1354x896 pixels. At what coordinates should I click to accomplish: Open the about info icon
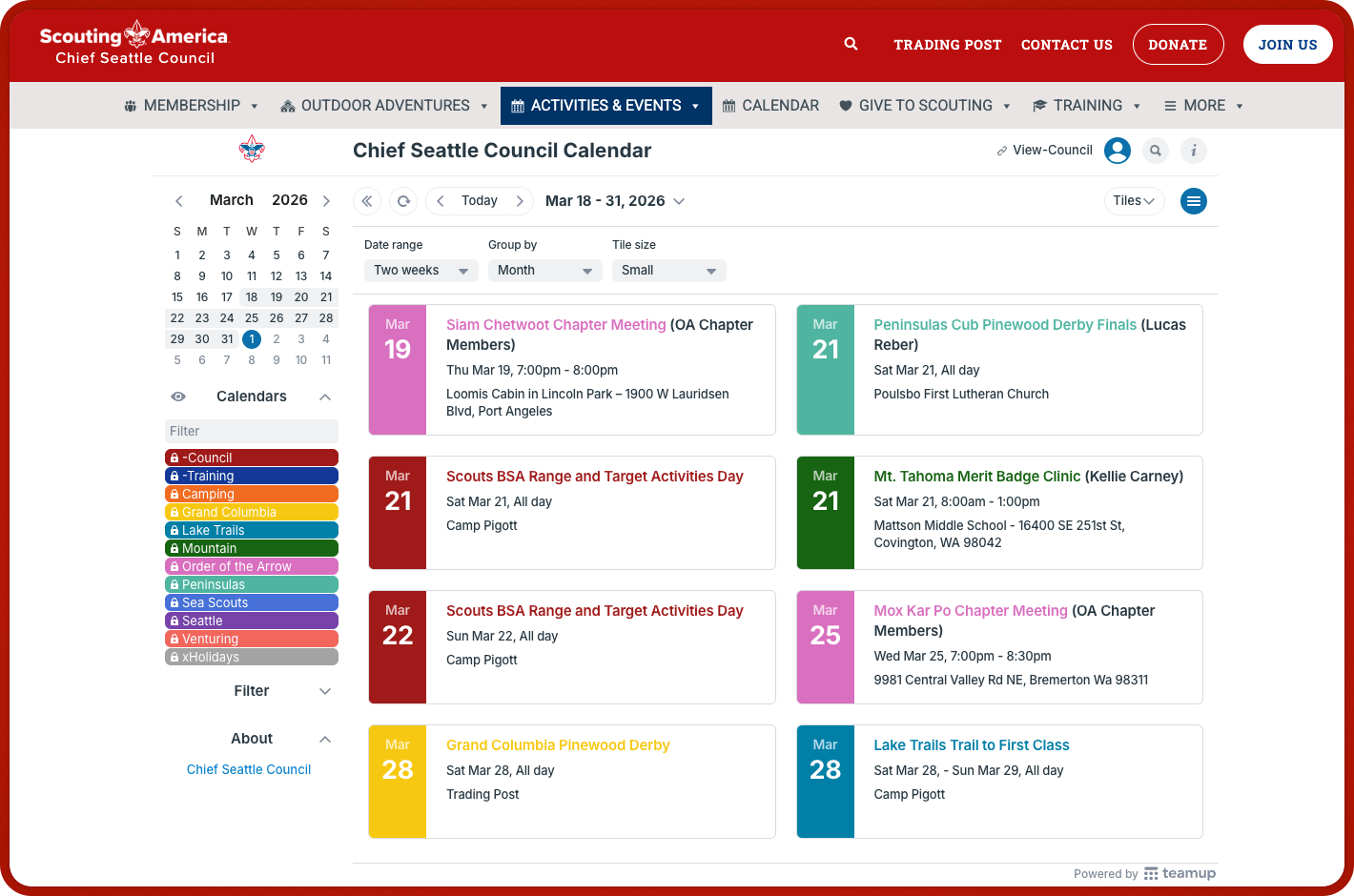1193,151
